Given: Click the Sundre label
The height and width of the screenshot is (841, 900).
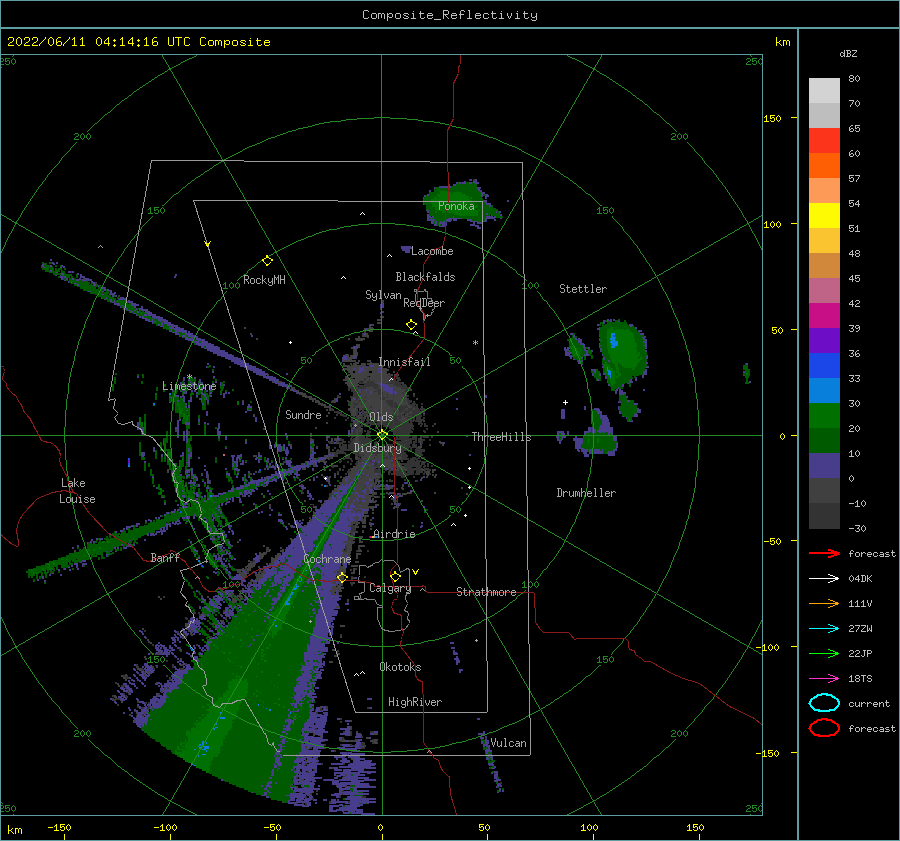Looking at the screenshot, I should [303, 414].
